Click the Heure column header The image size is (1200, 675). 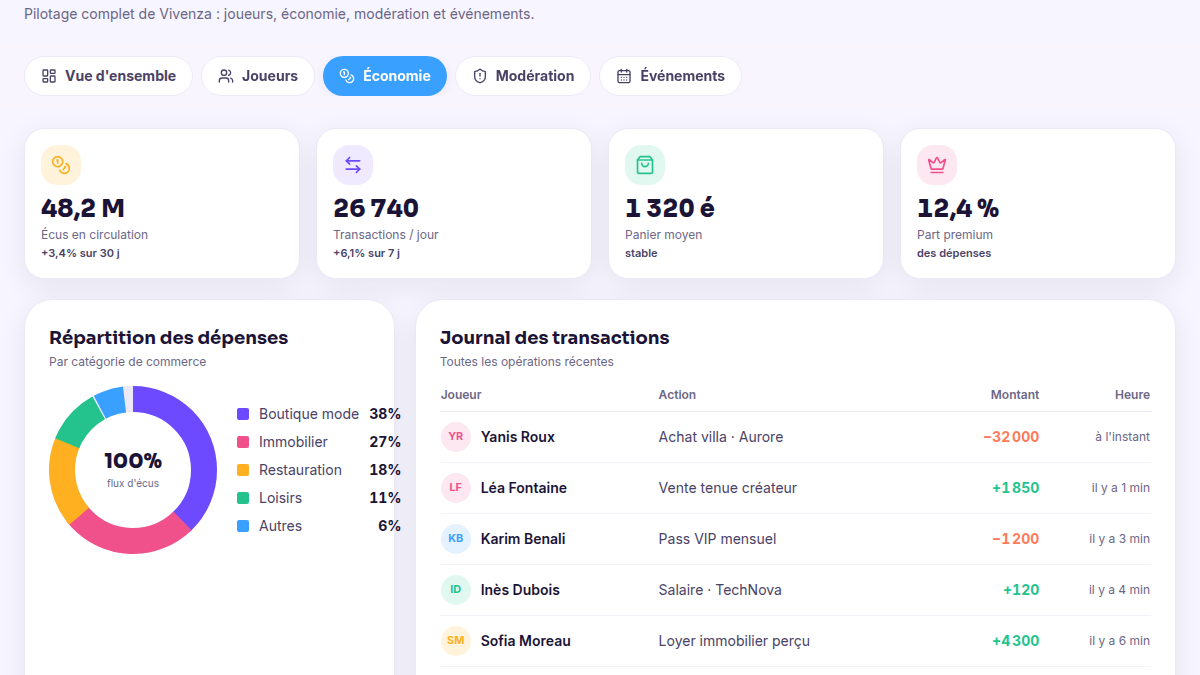point(1132,395)
